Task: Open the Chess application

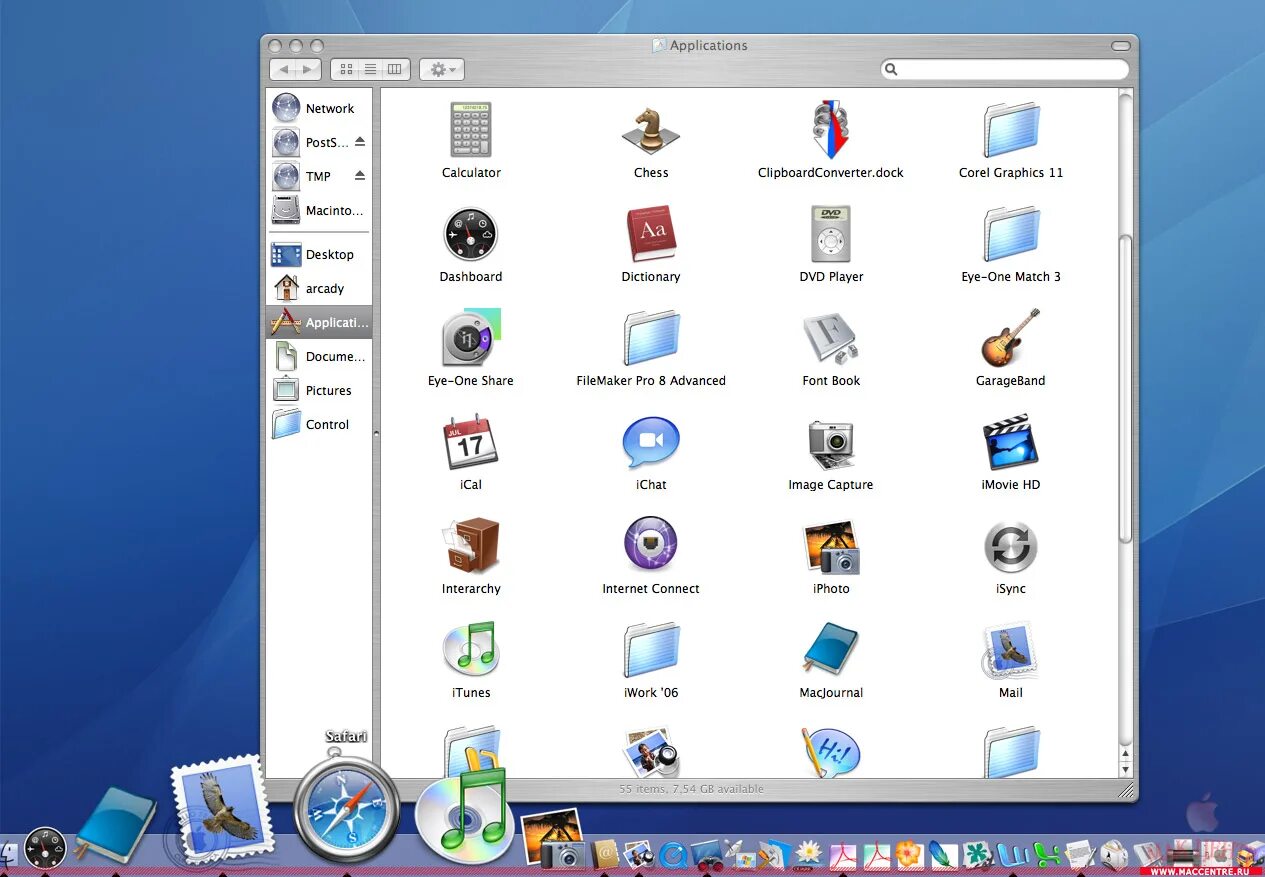Action: (x=651, y=130)
